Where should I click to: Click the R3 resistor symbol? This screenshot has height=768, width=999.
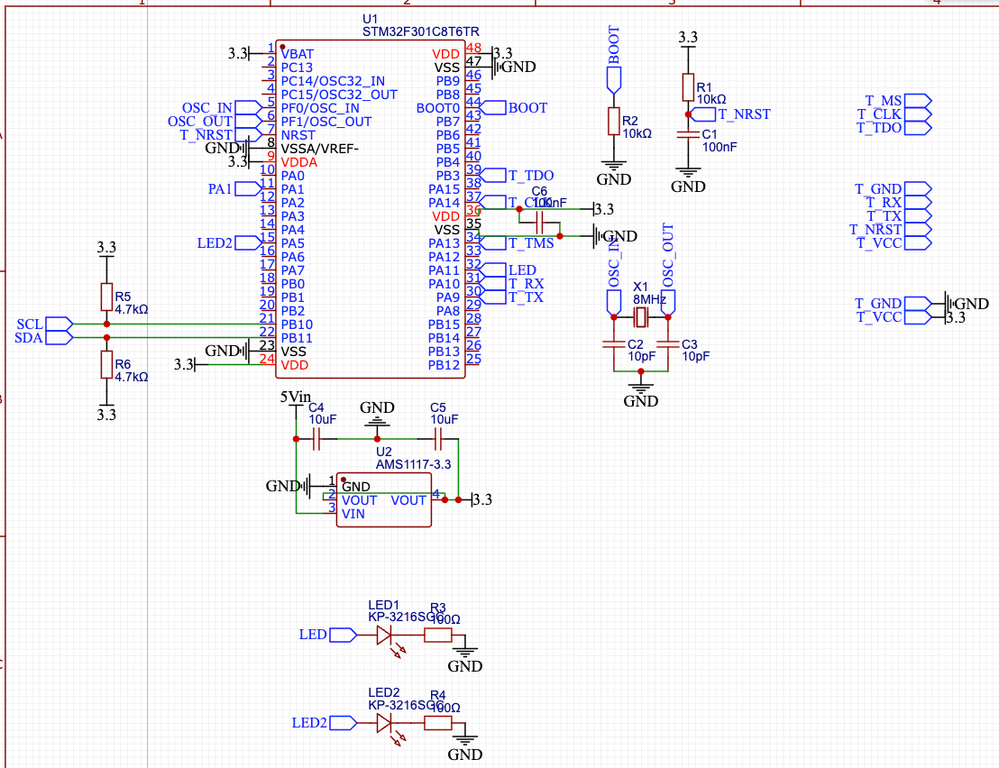(x=438, y=635)
